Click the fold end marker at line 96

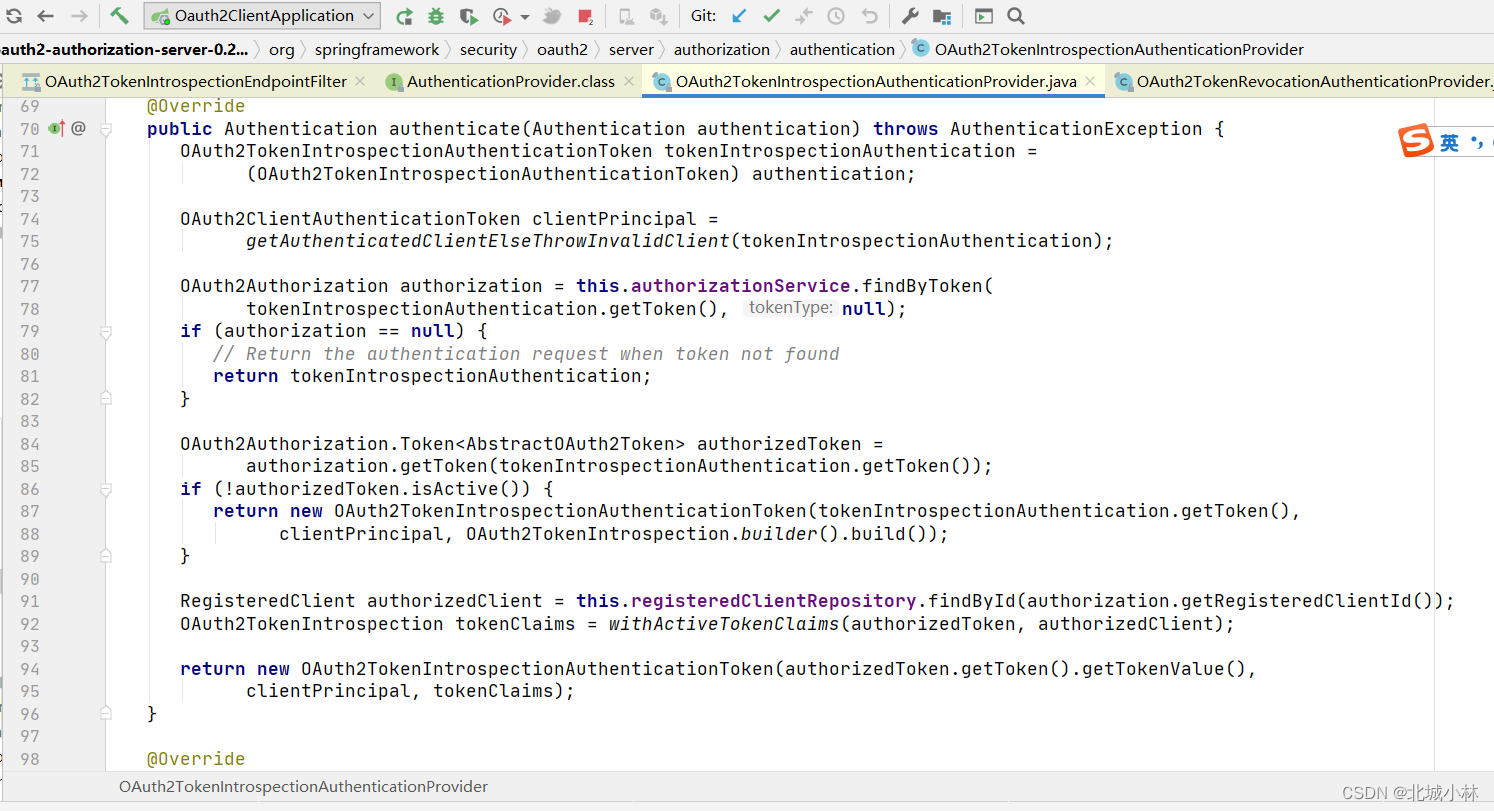click(106, 714)
